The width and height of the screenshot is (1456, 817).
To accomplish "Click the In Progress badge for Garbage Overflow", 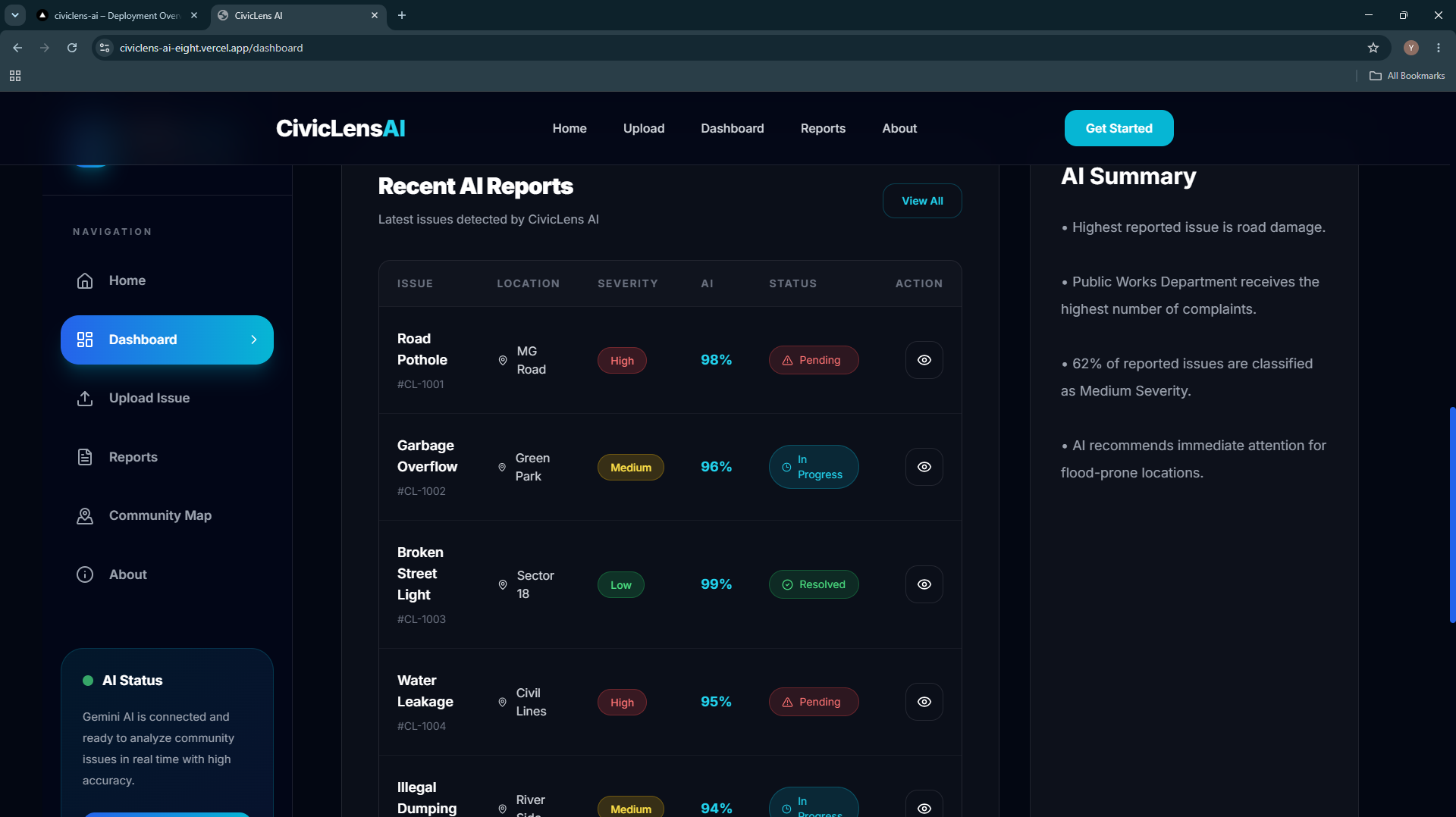I will point(814,467).
